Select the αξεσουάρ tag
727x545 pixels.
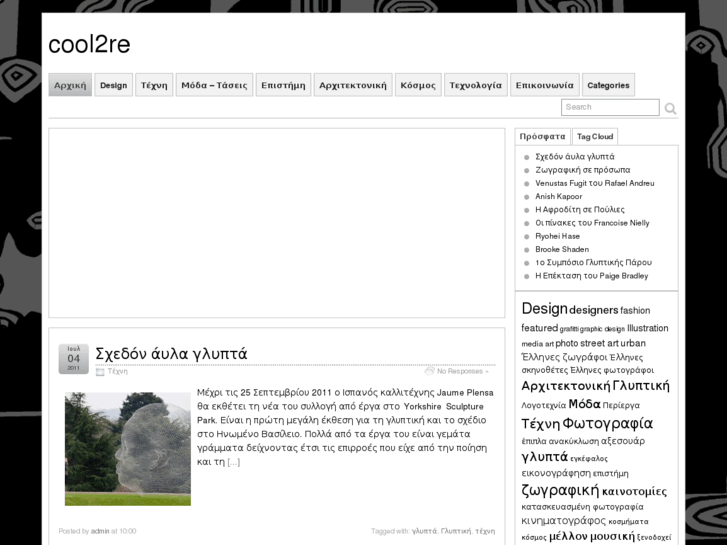623,441
